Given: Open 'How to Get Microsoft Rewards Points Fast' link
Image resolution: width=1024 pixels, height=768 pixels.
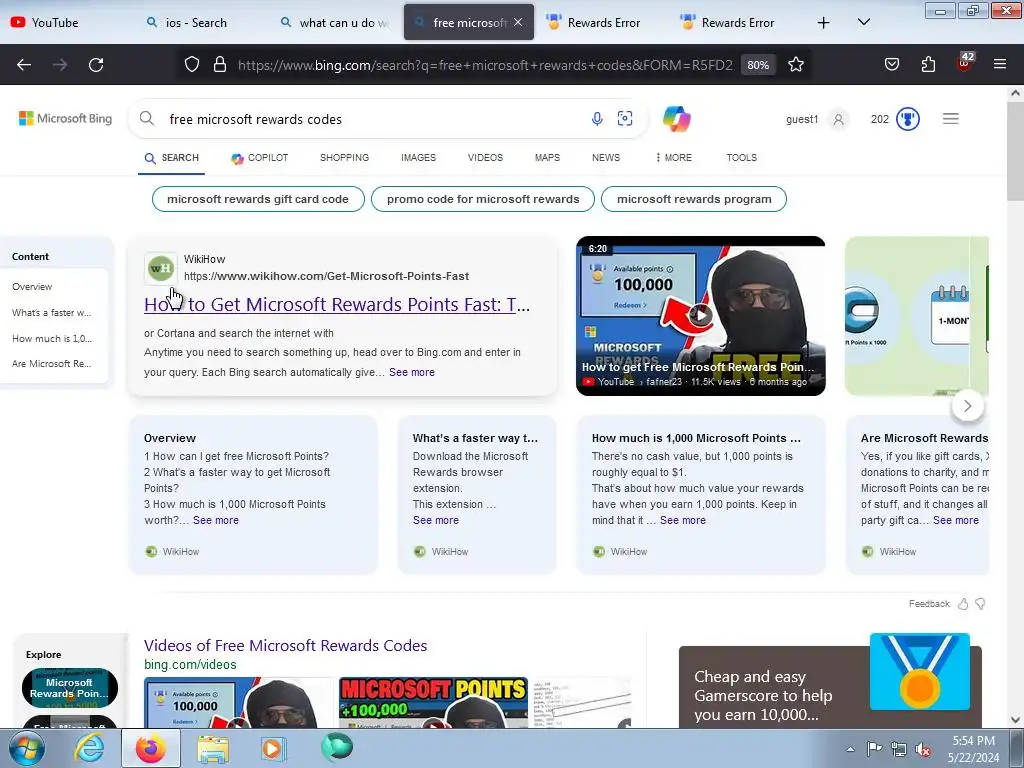Looking at the screenshot, I should (x=337, y=305).
